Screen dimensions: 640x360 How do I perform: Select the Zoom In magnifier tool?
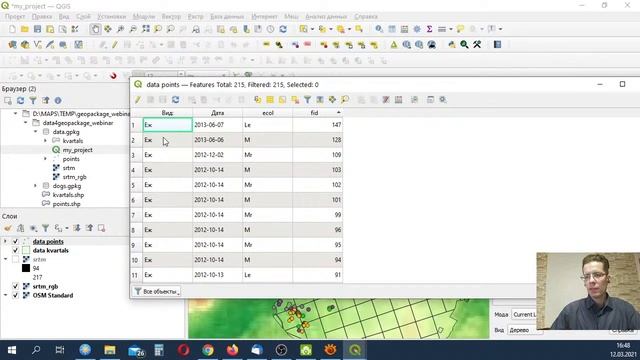coord(120,29)
